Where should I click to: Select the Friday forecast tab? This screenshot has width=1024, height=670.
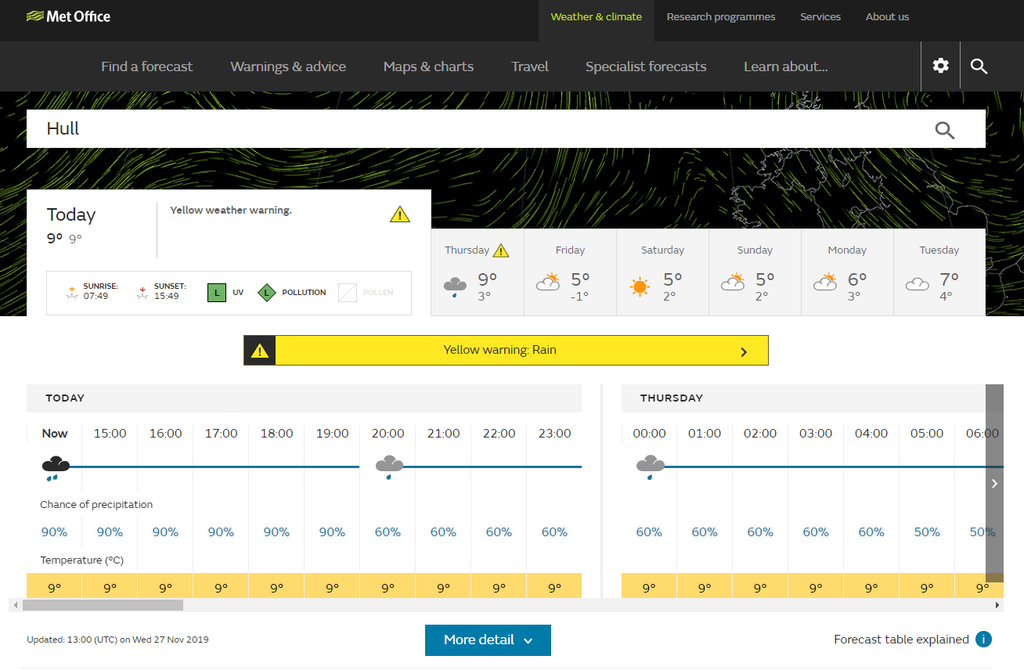tap(570, 273)
